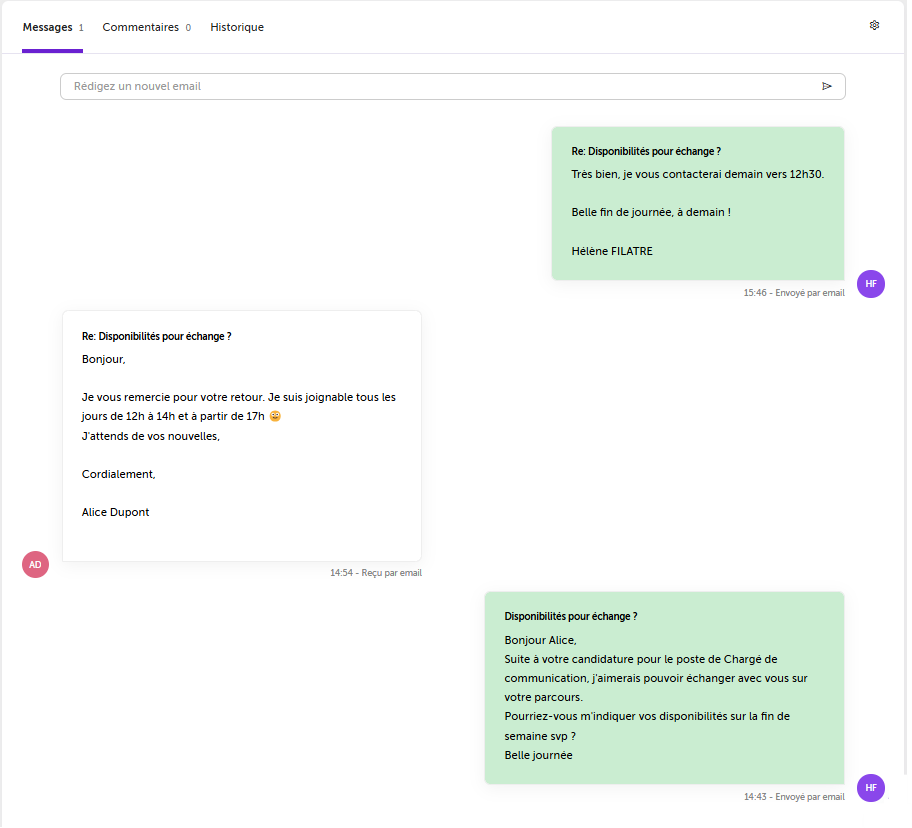The width and height of the screenshot is (912, 828).
Task: Click the Hélène FILATRE signature
Action: [612, 251]
